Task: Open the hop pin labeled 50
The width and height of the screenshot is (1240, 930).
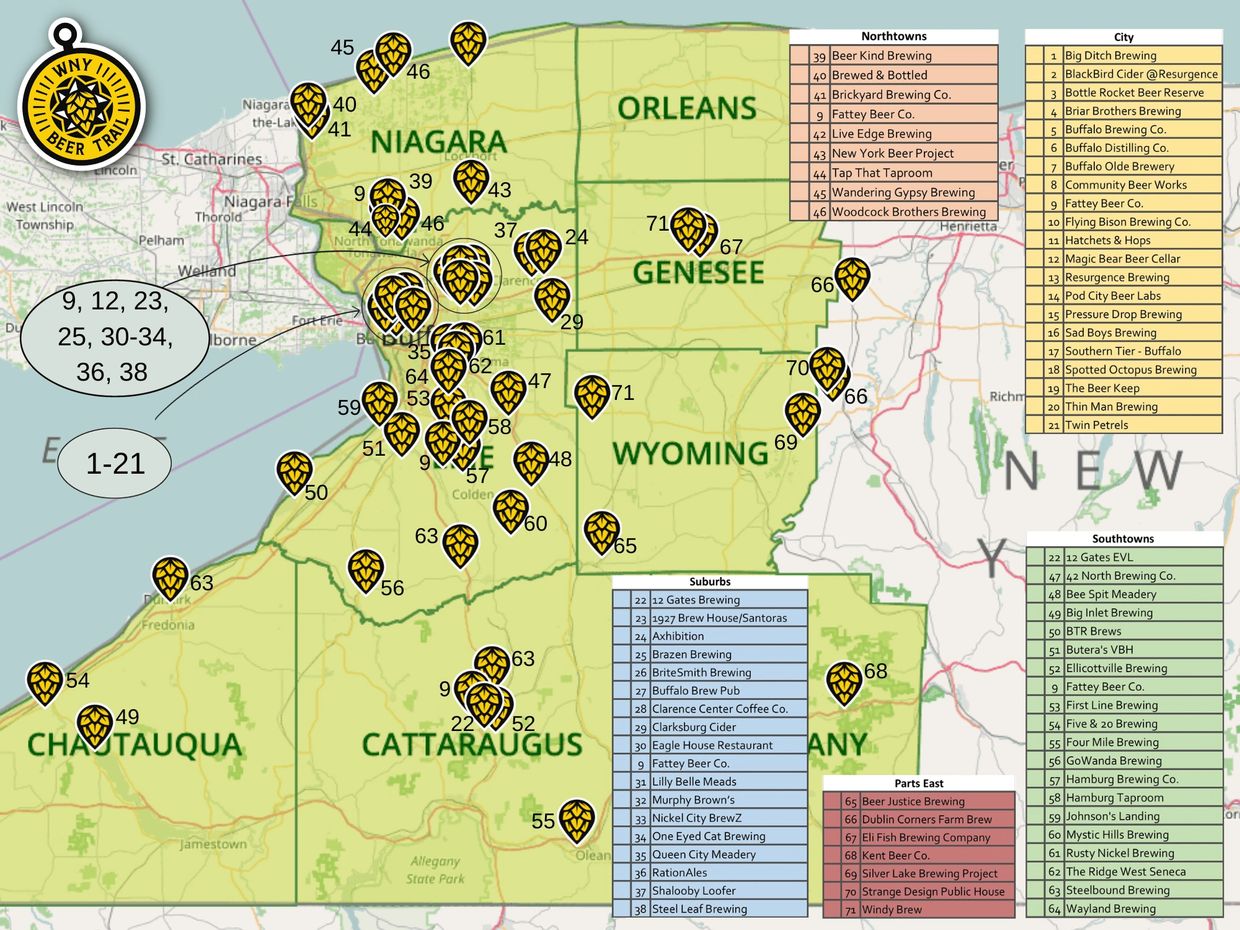Action: [x=294, y=473]
